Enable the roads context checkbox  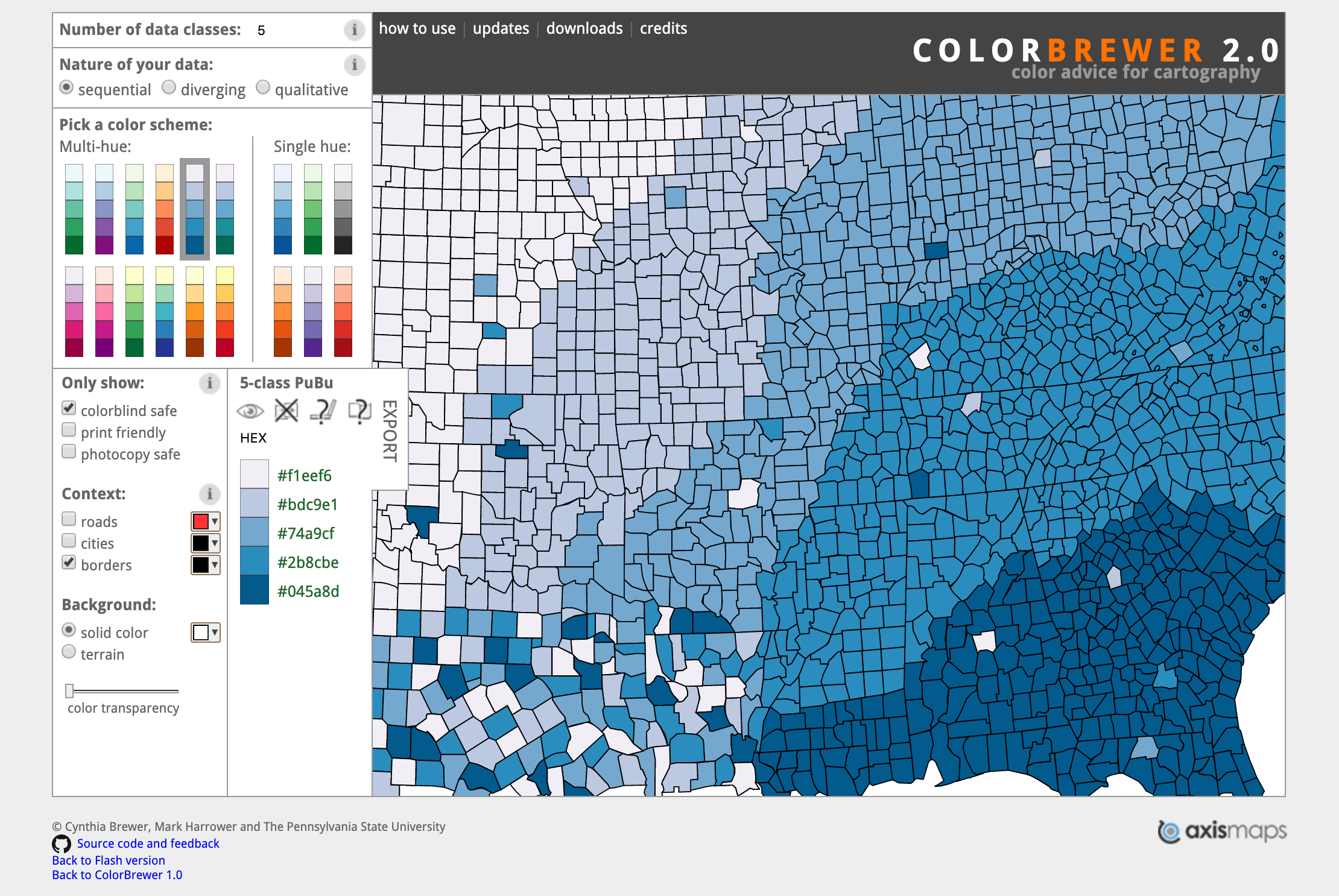click(x=69, y=519)
